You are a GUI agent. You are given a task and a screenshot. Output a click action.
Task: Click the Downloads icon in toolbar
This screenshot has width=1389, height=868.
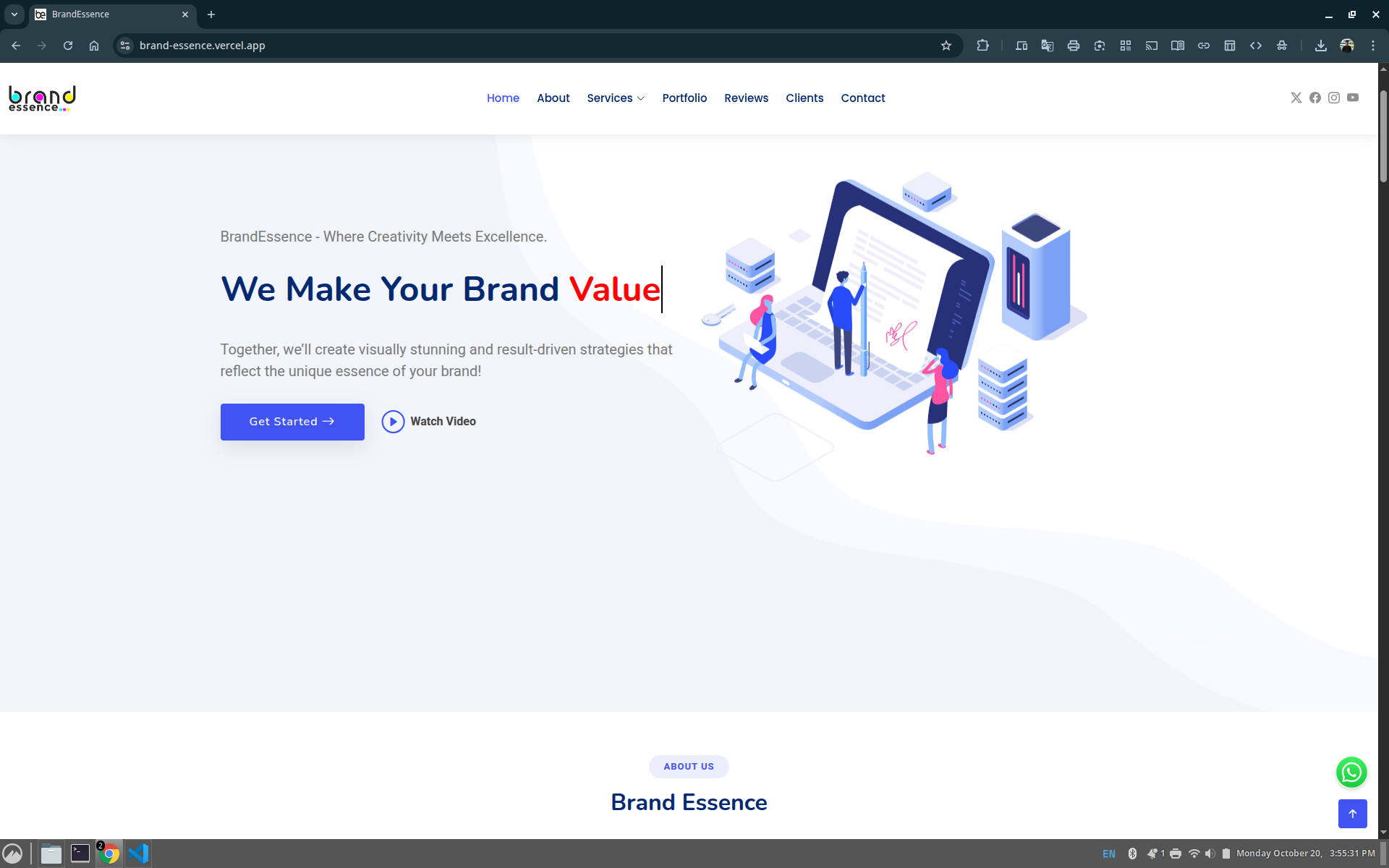(x=1320, y=46)
